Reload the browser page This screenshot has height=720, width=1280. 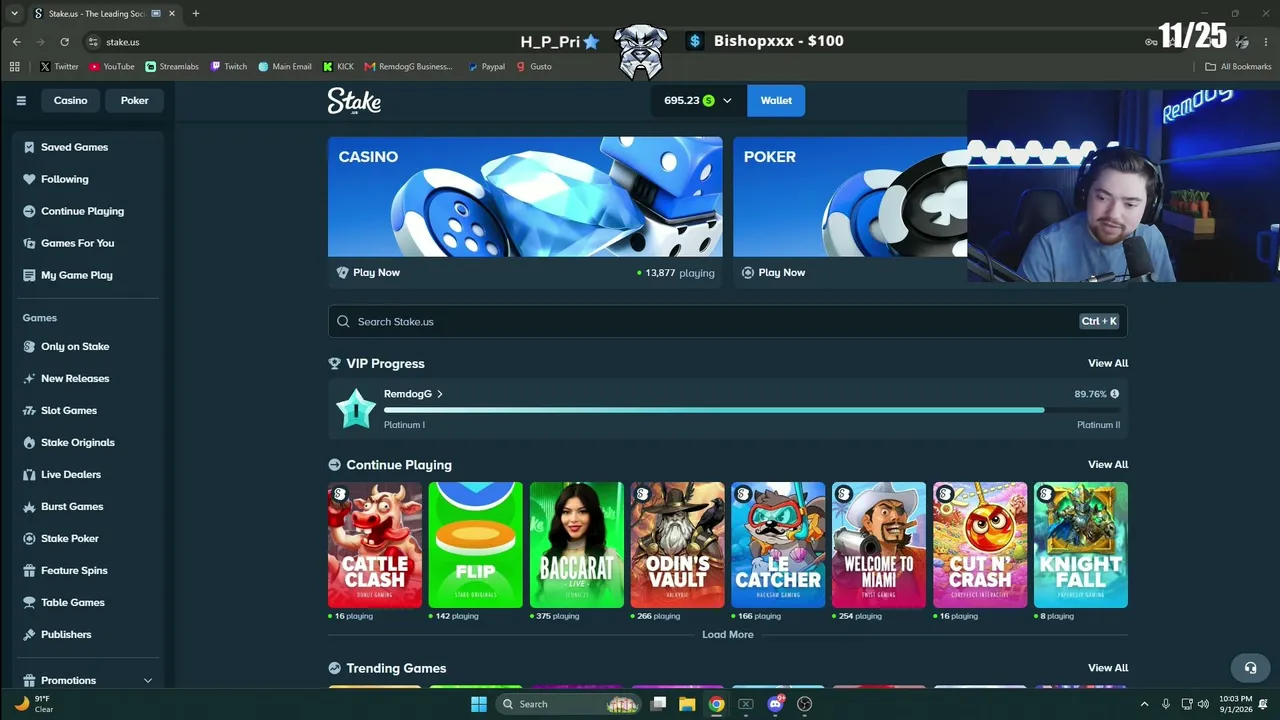coord(65,42)
